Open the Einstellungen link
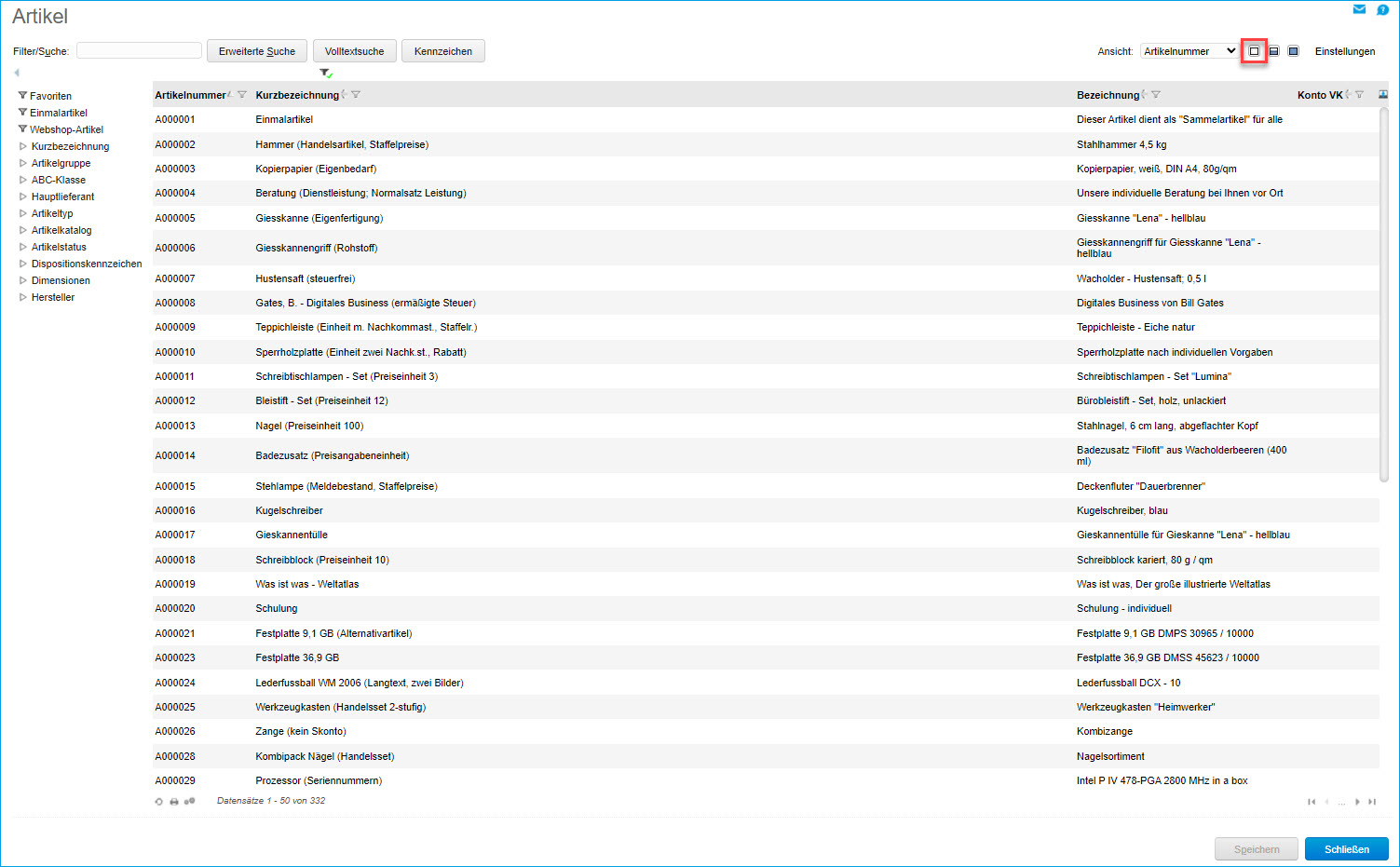Viewport: 1400px width, 867px height. coord(1345,51)
